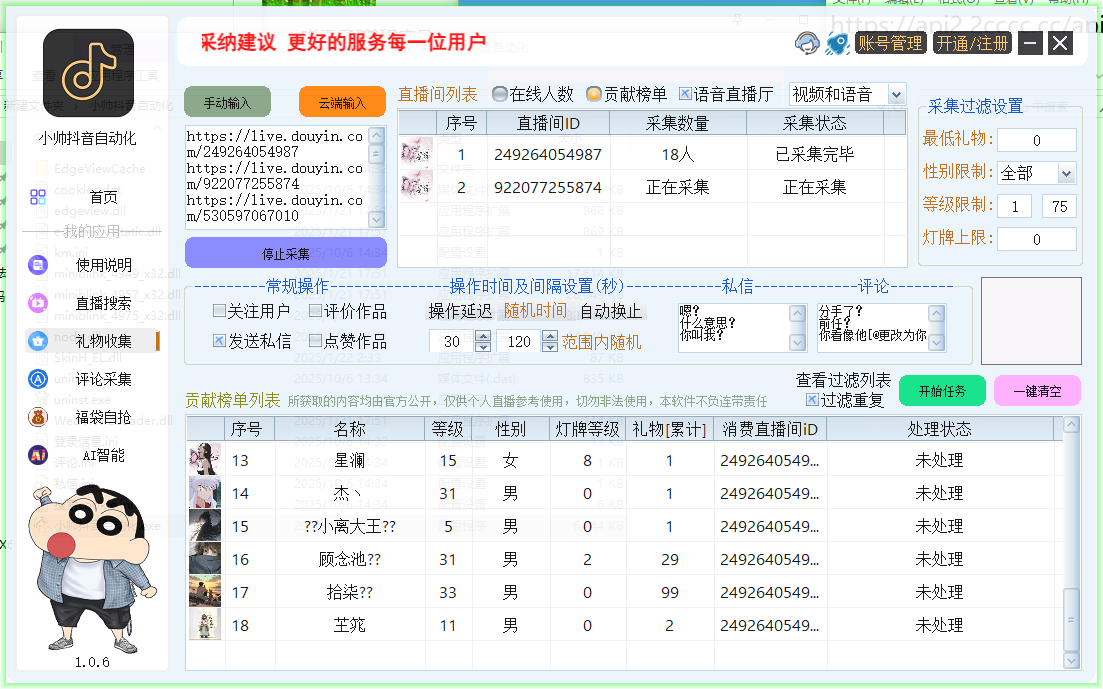Click the customer service headset icon
This screenshot has width=1103, height=689.
coord(807,43)
